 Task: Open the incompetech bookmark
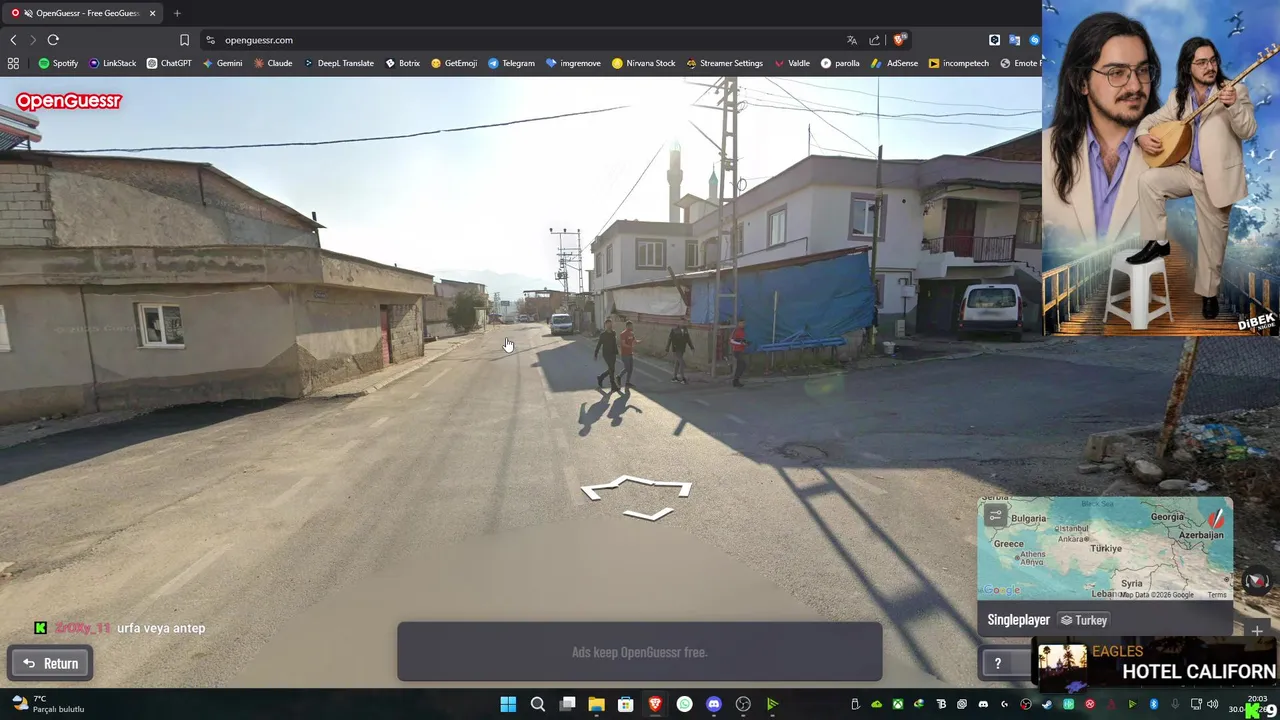click(959, 63)
